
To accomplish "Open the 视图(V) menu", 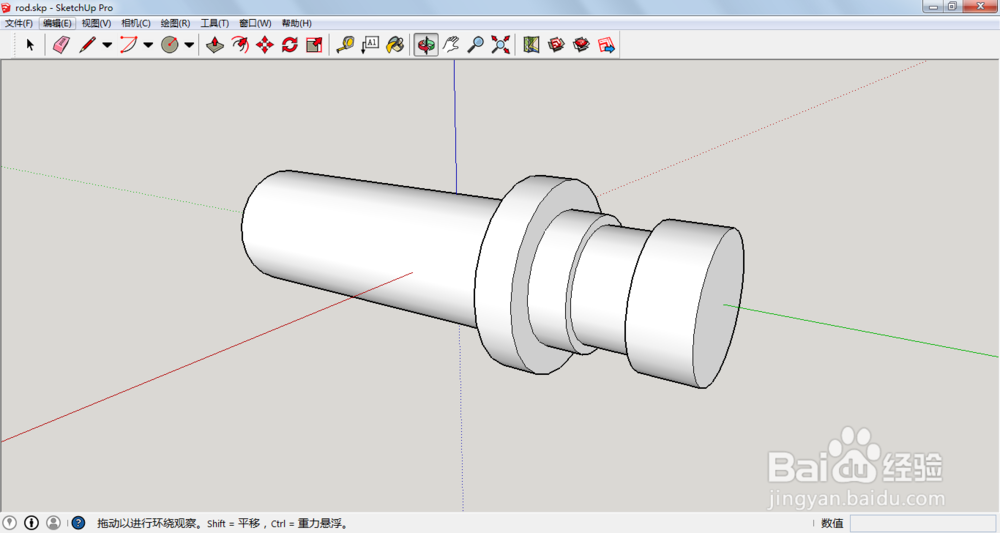I will coord(96,23).
